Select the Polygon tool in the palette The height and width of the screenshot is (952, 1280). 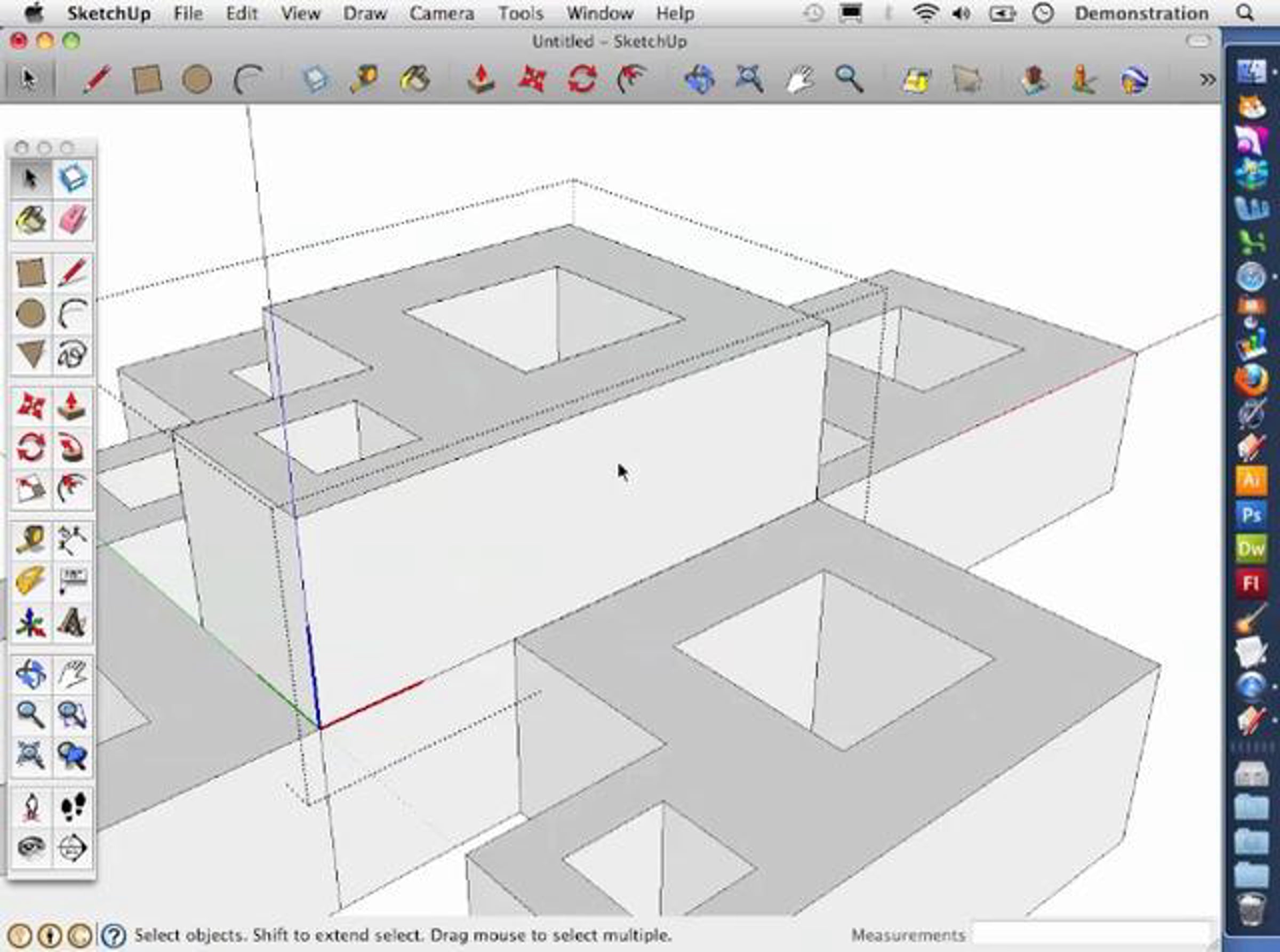[31, 355]
